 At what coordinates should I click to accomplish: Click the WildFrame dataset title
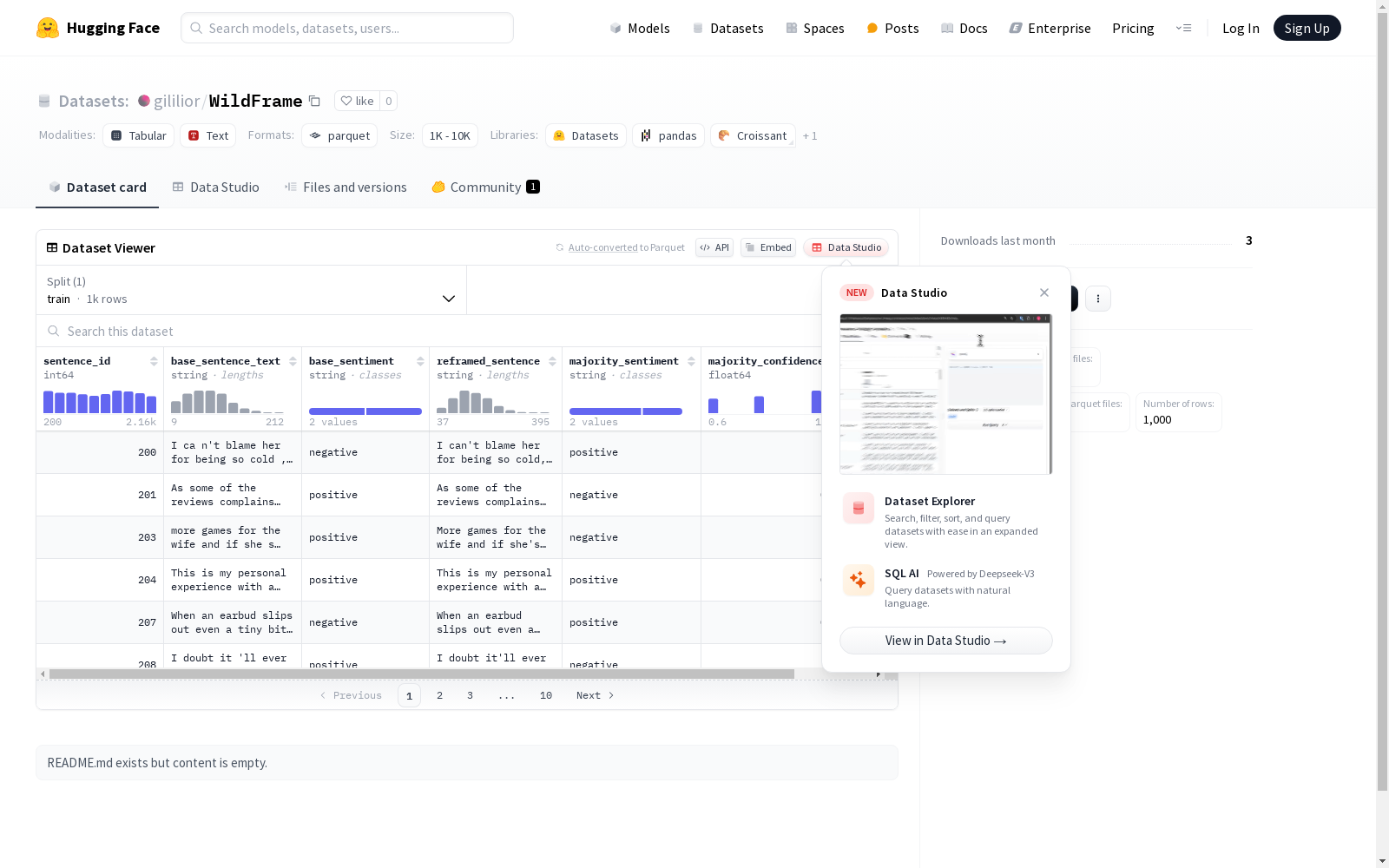pyautogui.click(x=256, y=101)
